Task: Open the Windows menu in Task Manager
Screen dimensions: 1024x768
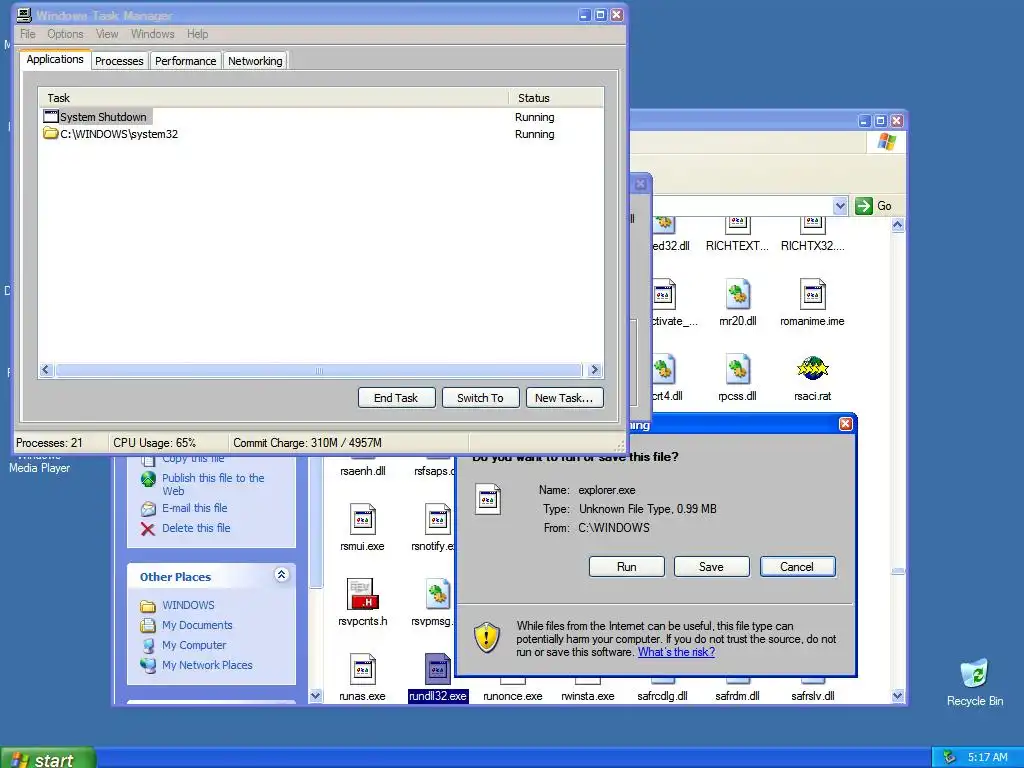Action: (153, 34)
